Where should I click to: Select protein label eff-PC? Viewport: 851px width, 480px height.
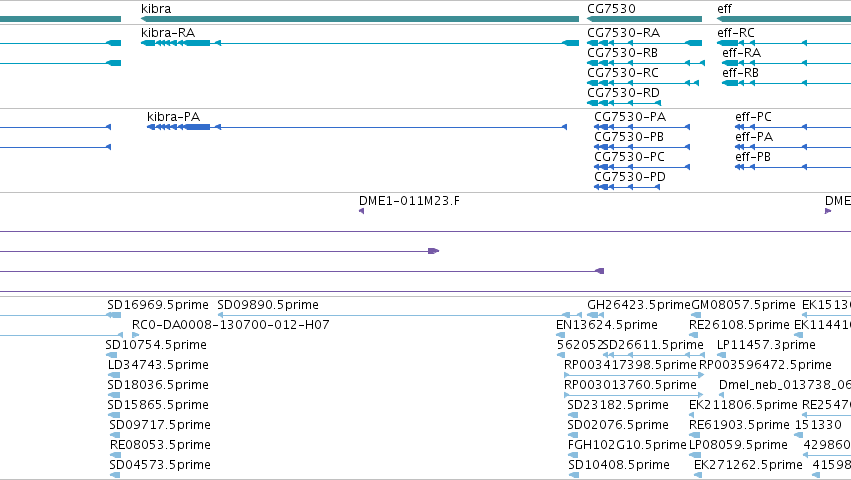753,117
